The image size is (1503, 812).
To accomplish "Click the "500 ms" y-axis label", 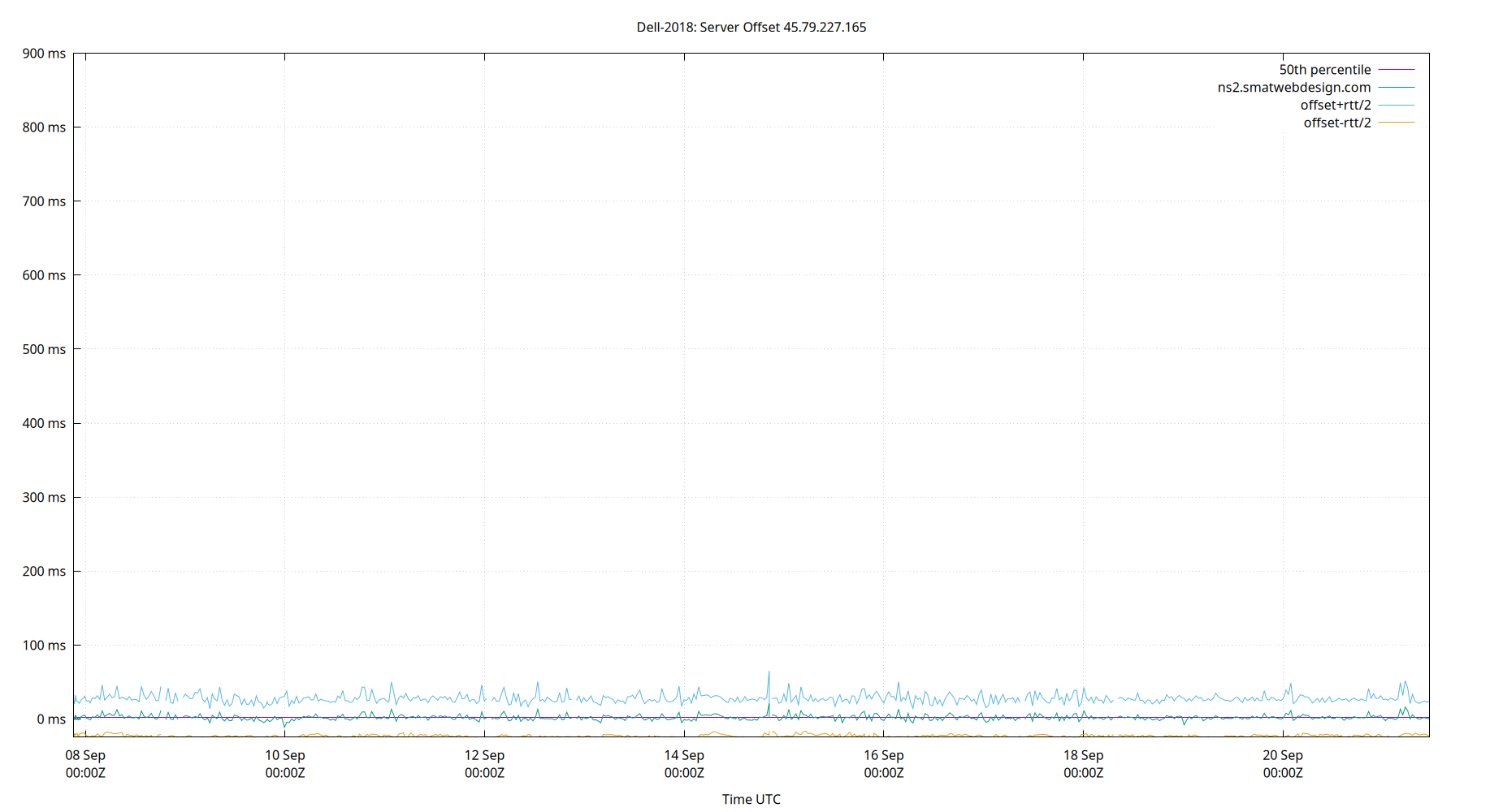I will [44, 349].
